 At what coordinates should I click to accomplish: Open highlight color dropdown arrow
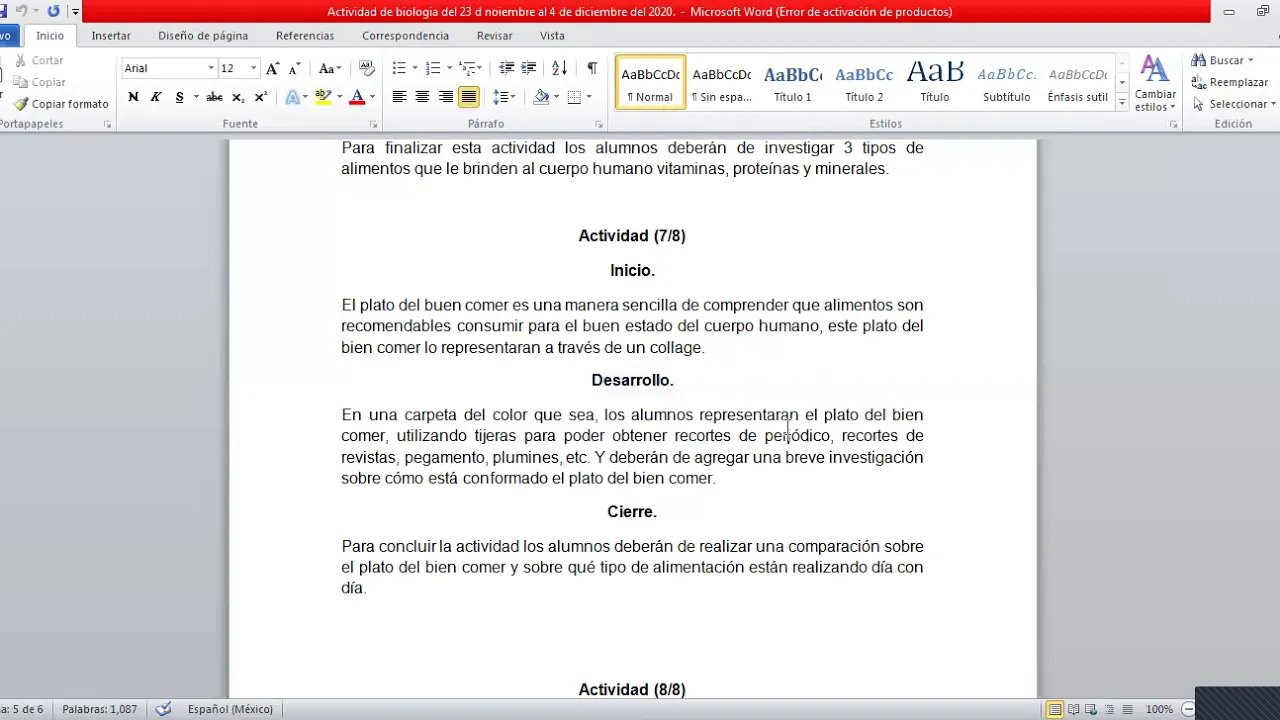click(x=339, y=97)
